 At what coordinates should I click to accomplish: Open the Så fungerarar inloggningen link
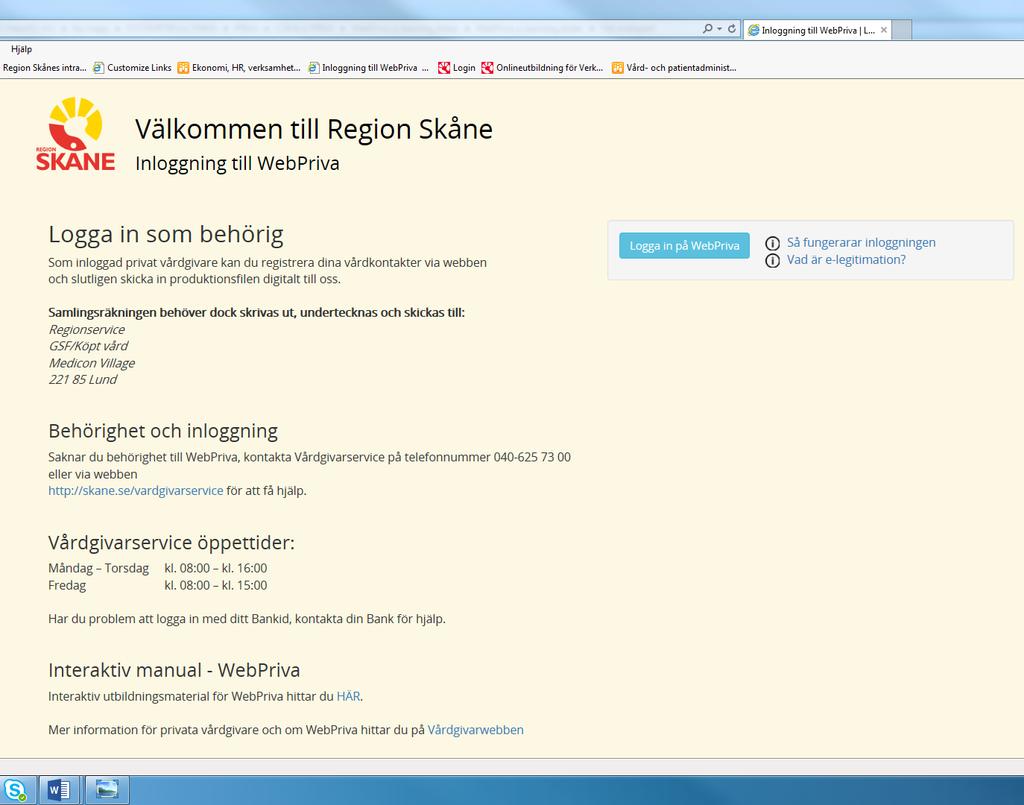pyautogui.click(x=861, y=242)
